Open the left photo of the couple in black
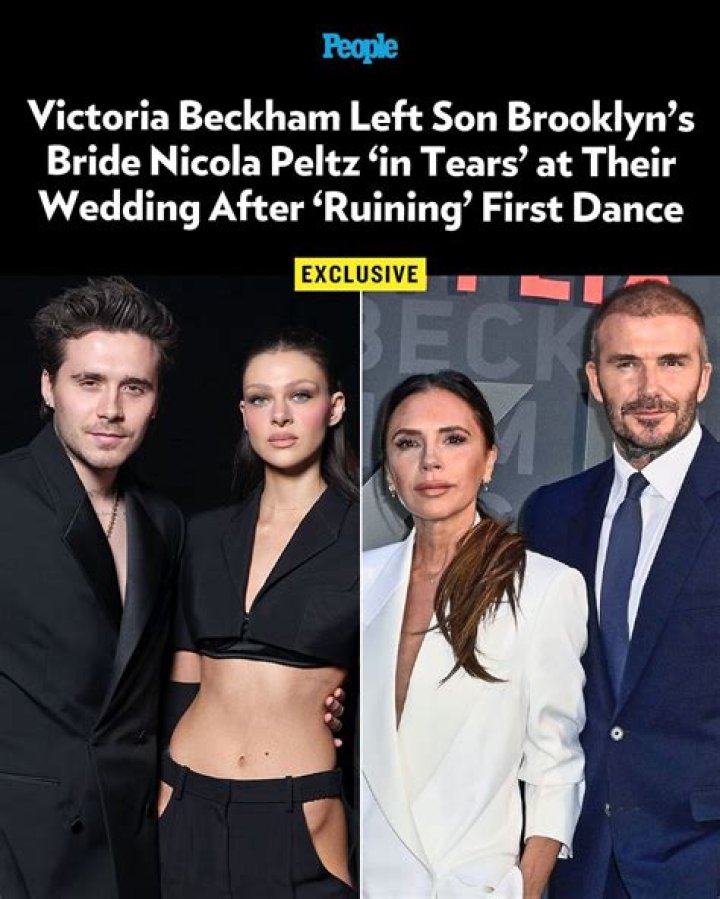The width and height of the screenshot is (720, 899). click(179, 587)
